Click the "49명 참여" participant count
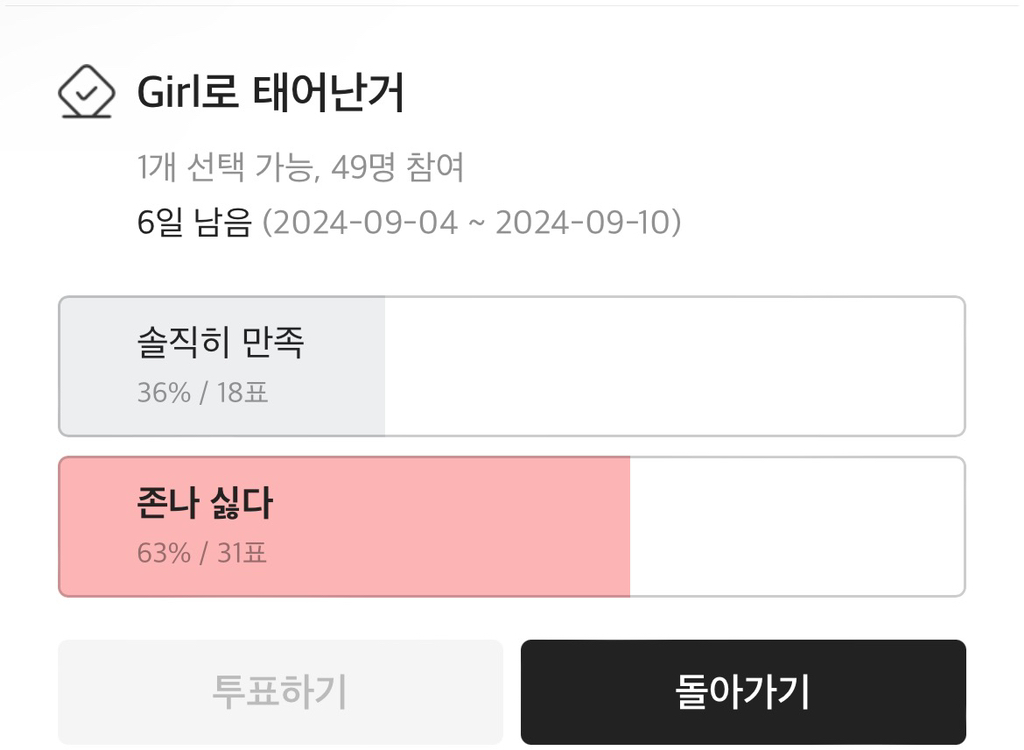 [398, 168]
